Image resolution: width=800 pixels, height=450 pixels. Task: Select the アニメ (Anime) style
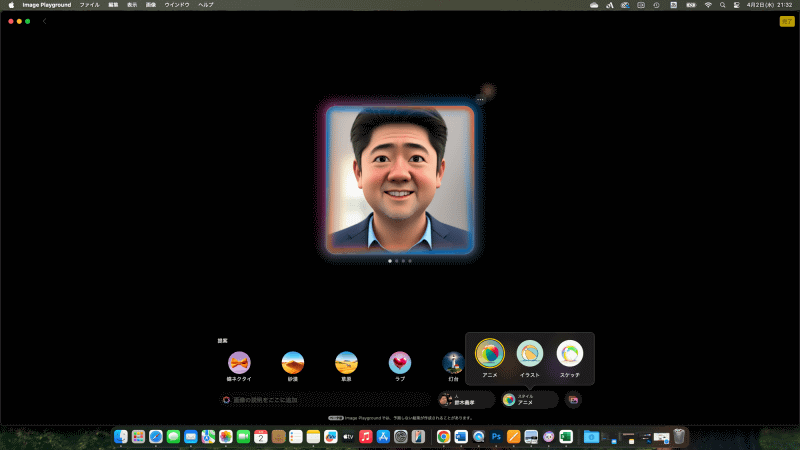489,352
